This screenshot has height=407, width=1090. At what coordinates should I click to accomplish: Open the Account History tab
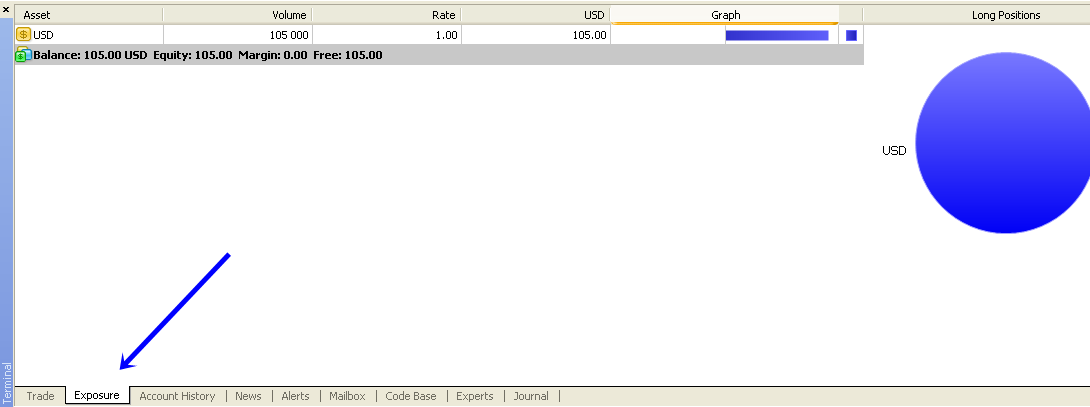pyautogui.click(x=177, y=396)
